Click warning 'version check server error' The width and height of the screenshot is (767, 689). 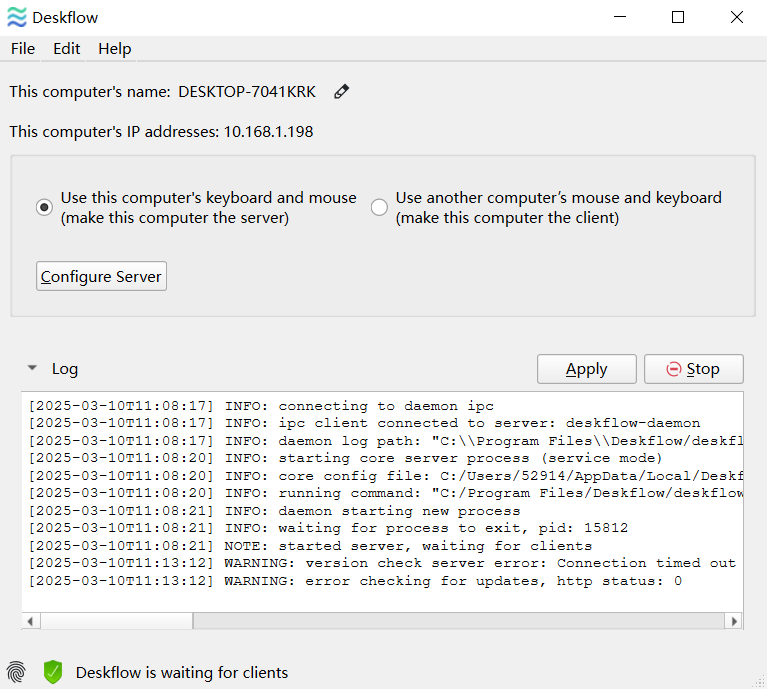click(x=382, y=563)
